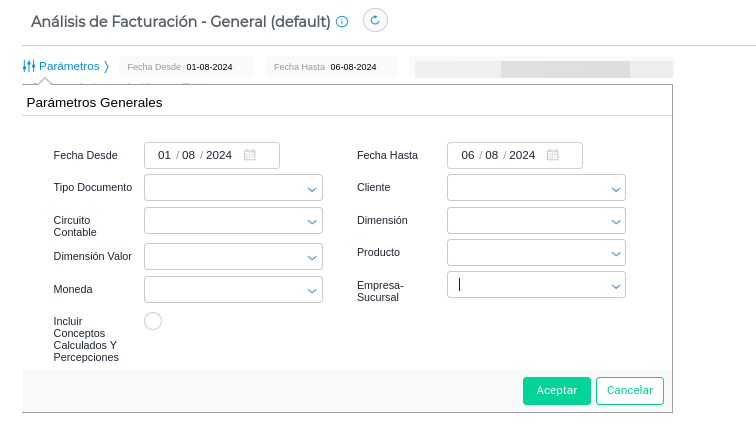Viewport: 756px width, 433px height.
Task: Expand the Dimensión Valor dropdown
Action: point(312,257)
